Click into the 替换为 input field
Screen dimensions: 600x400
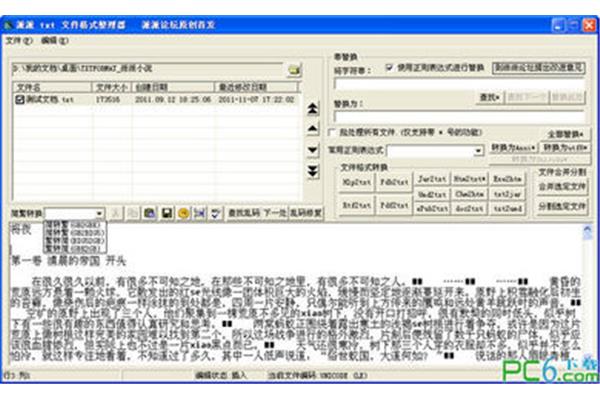459,116
